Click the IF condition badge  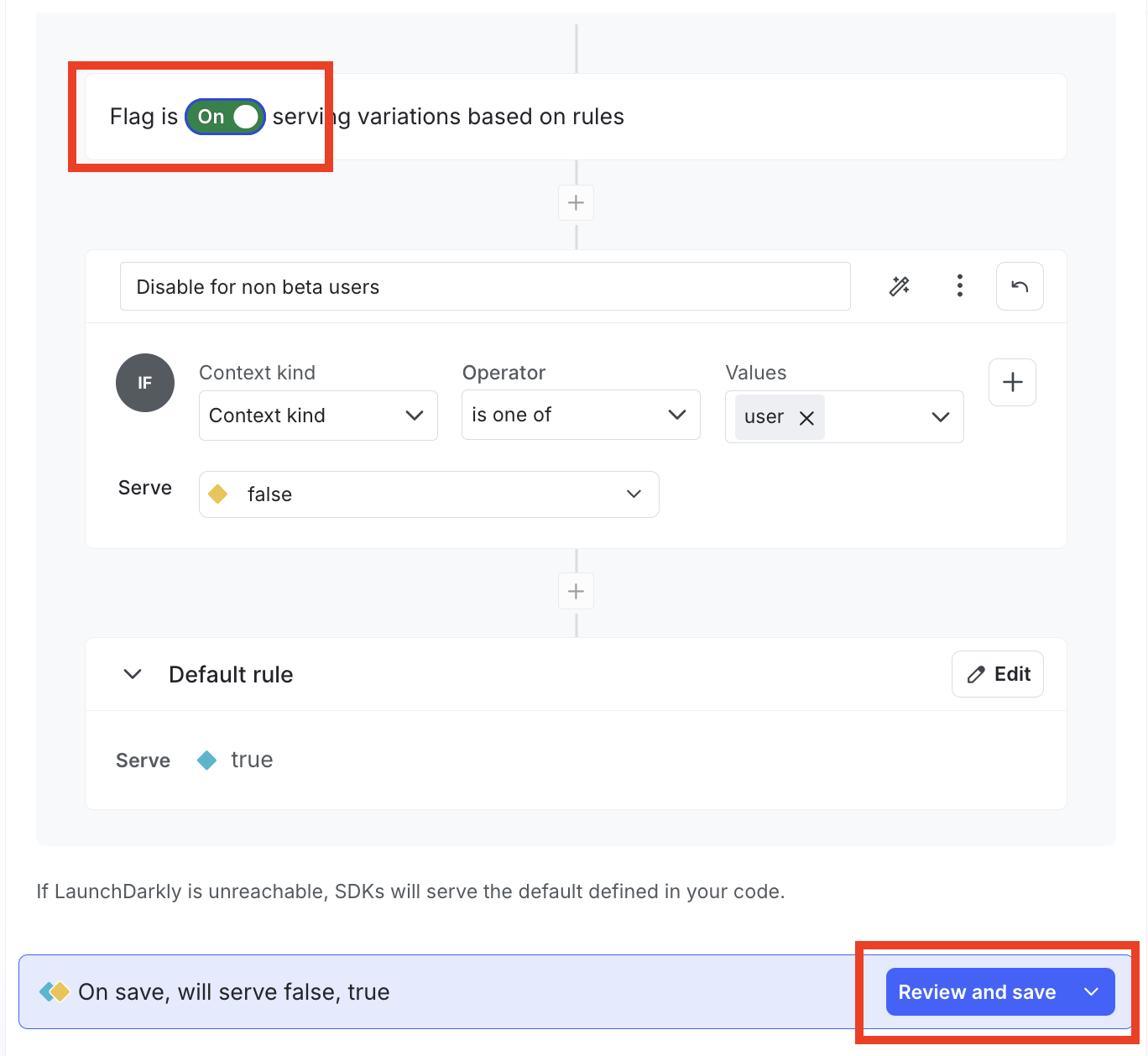point(144,383)
